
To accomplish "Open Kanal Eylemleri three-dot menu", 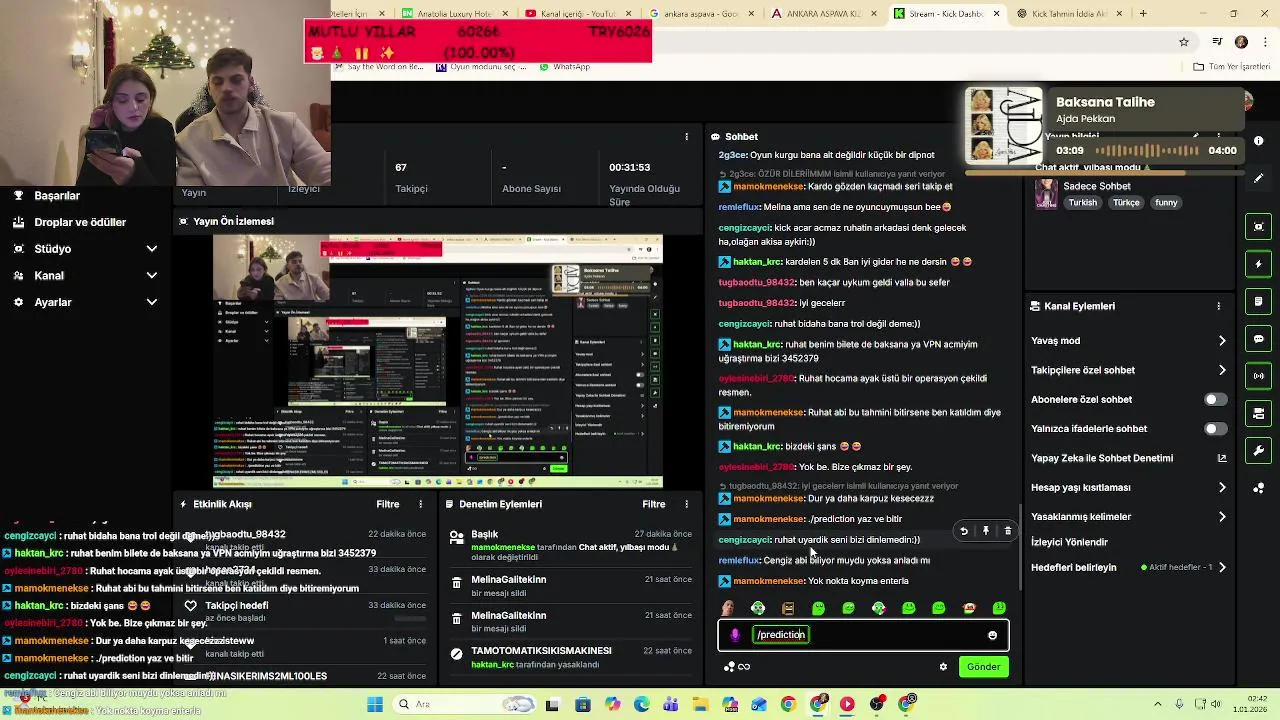I will [1218, 306].
